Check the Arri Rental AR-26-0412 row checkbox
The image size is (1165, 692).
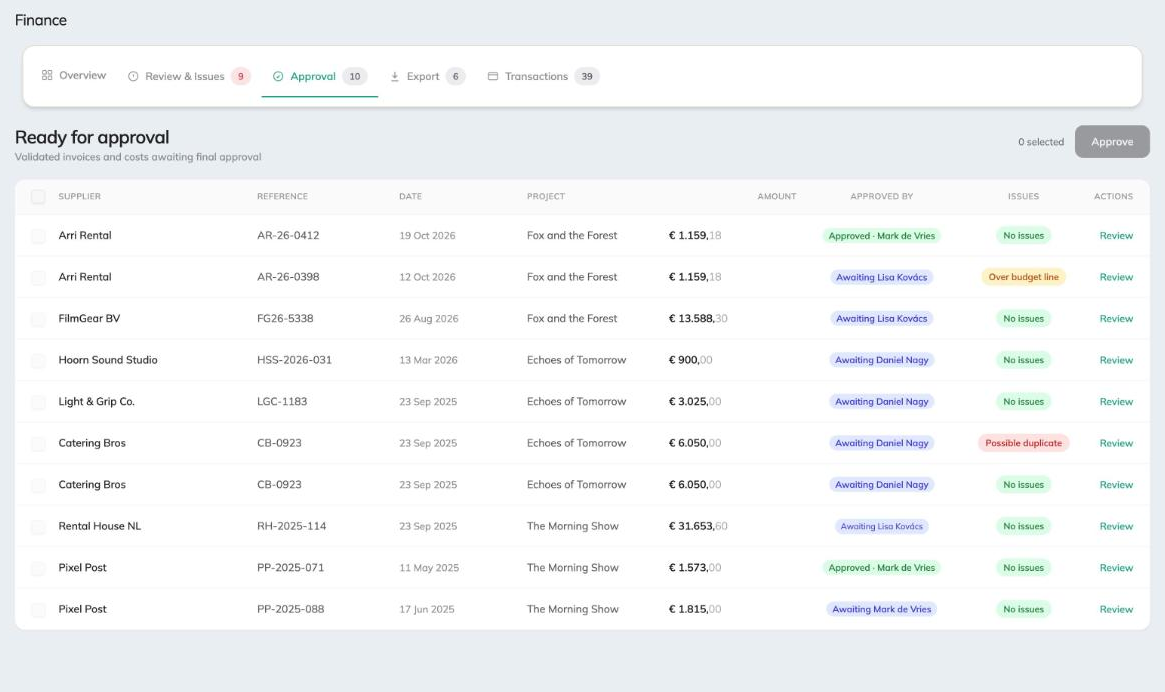click(38, 236)
